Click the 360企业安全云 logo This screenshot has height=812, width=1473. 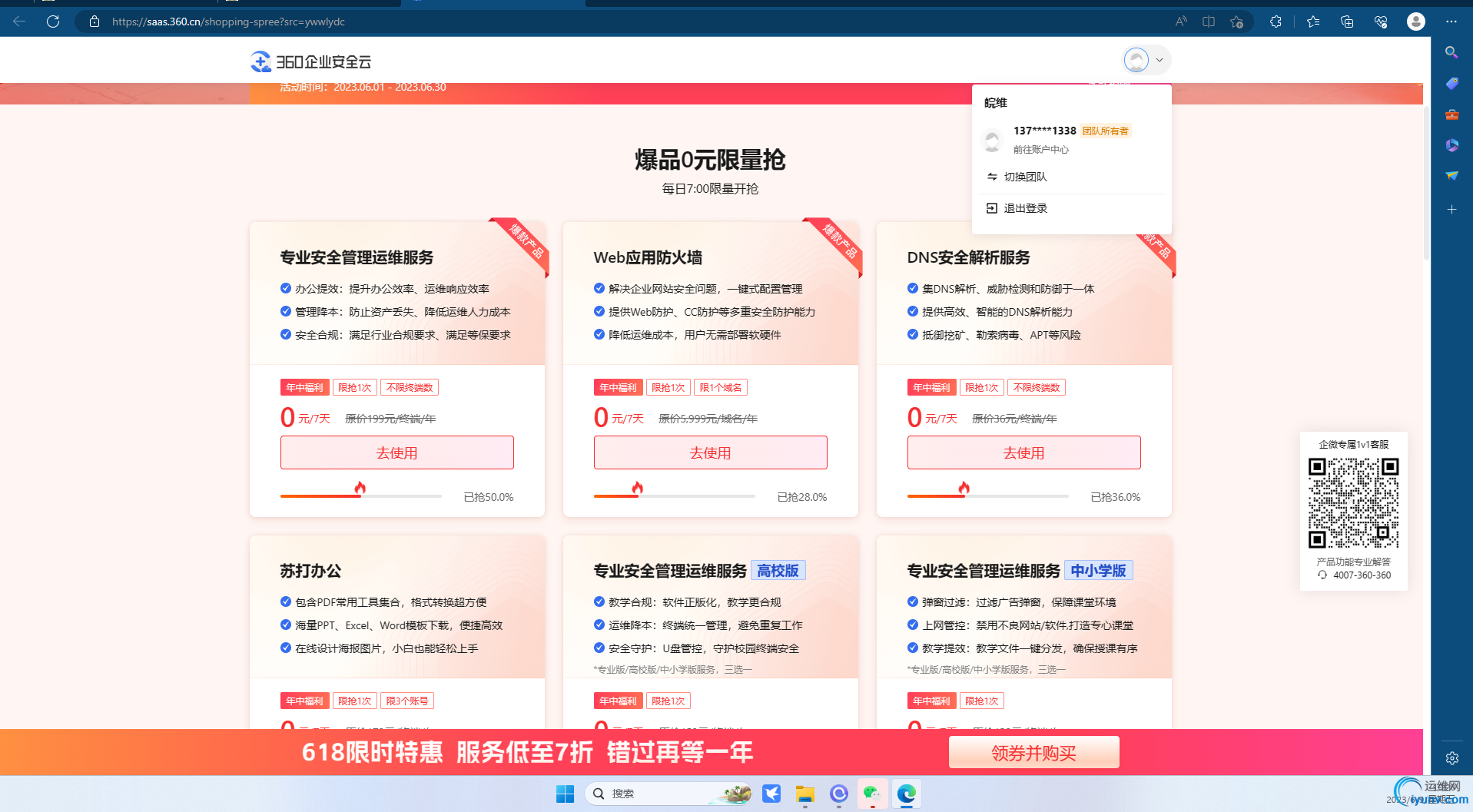click(310, 61)
